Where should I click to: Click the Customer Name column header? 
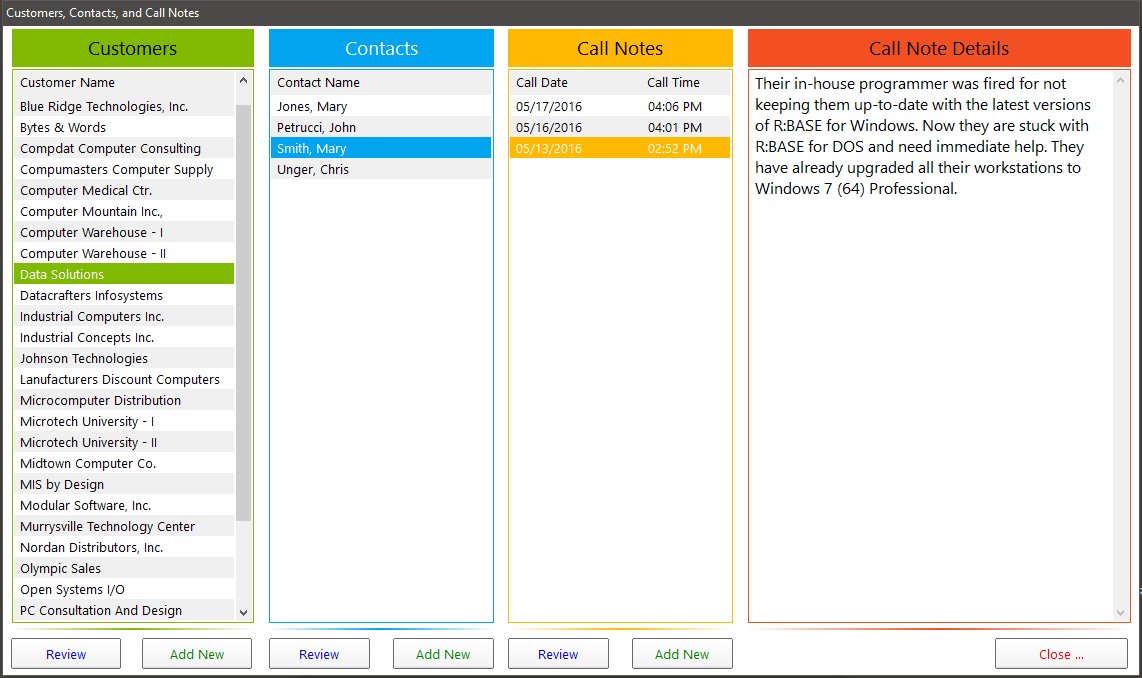67,82
